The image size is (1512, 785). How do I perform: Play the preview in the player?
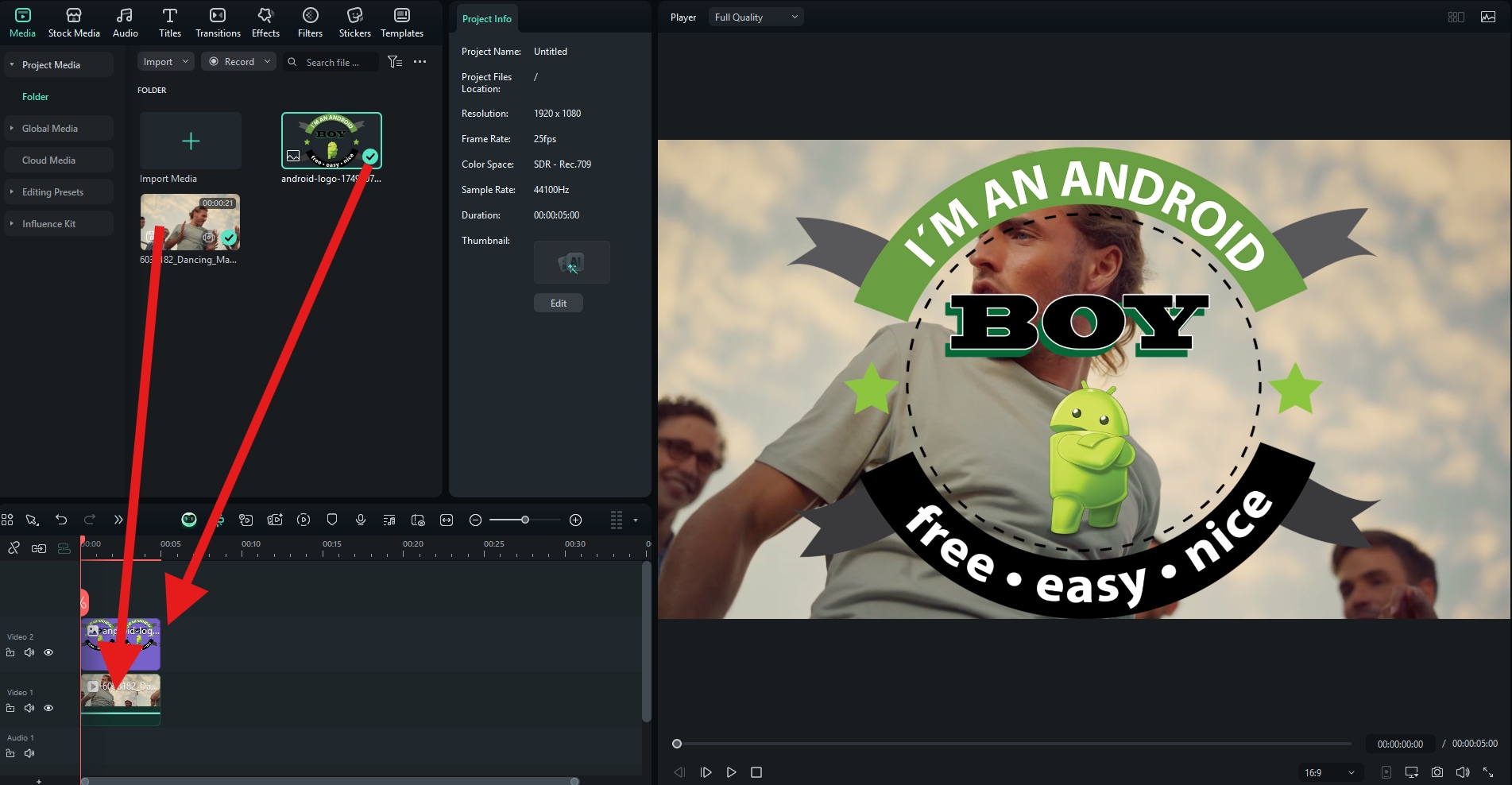(731, 772)
